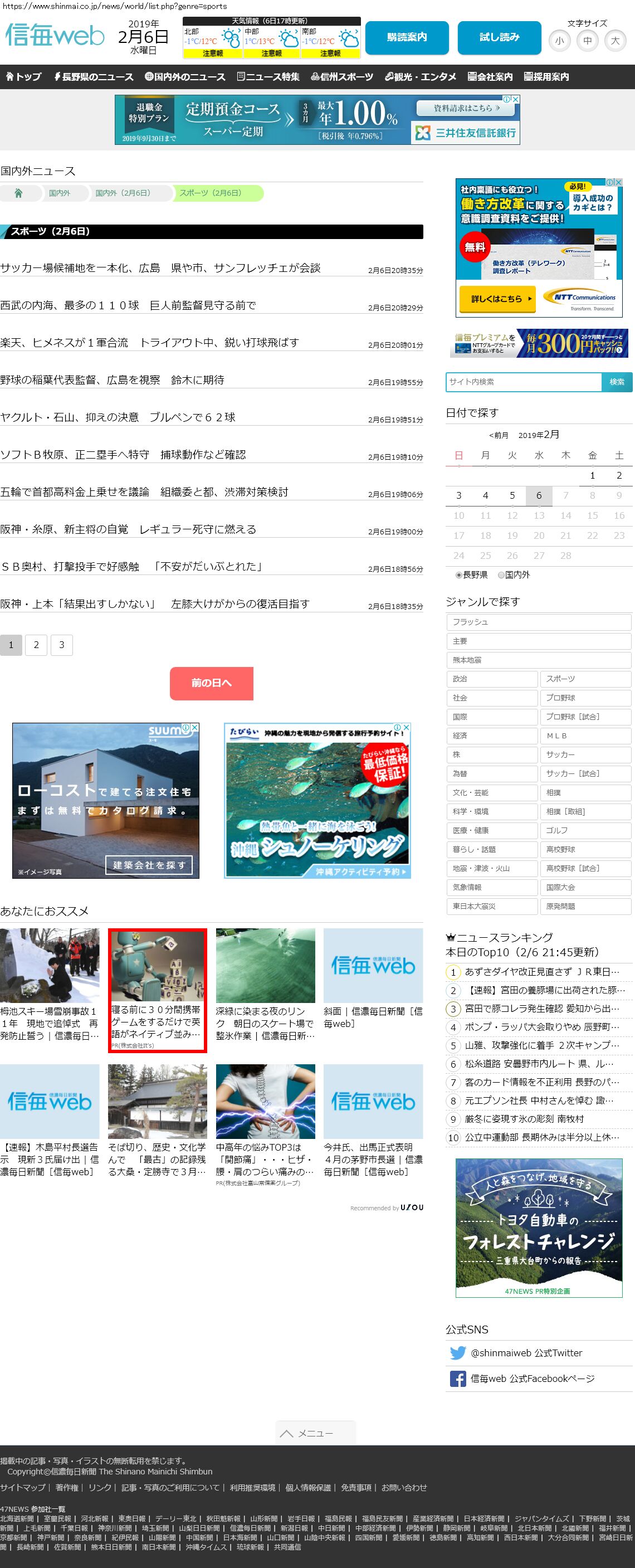Click the 信毎web logo
The width and height of the screenshot is (635, 1568).
pyautogui.click(x=55, y=35)
